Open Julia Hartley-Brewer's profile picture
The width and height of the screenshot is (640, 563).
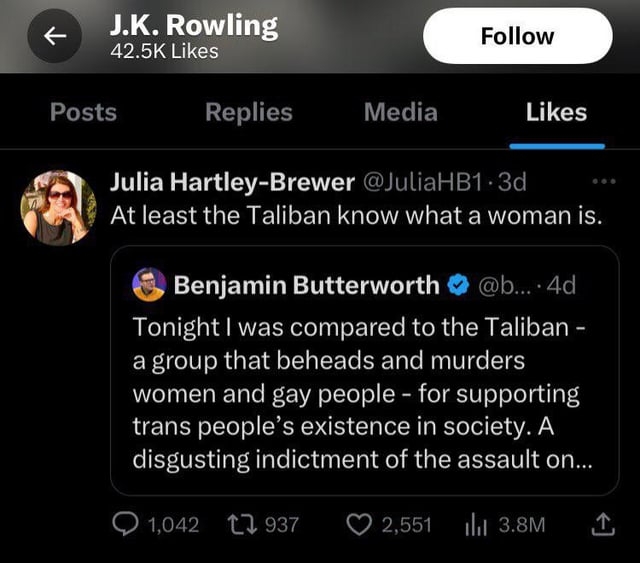(x=58, y=208)
